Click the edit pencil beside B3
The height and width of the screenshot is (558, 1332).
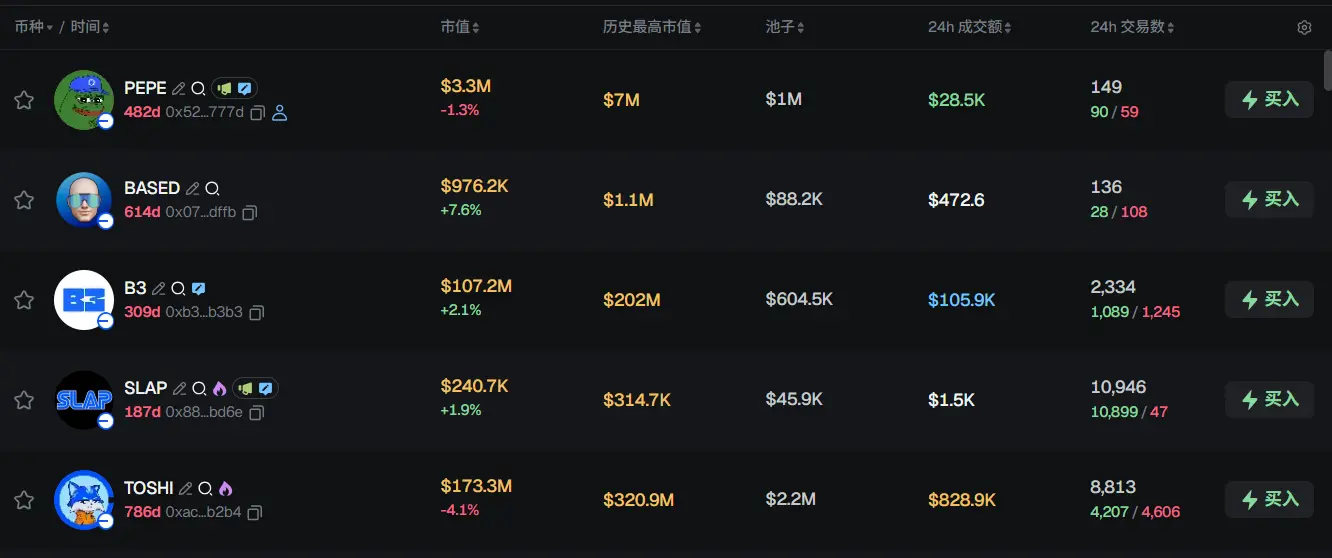(158, 288)
